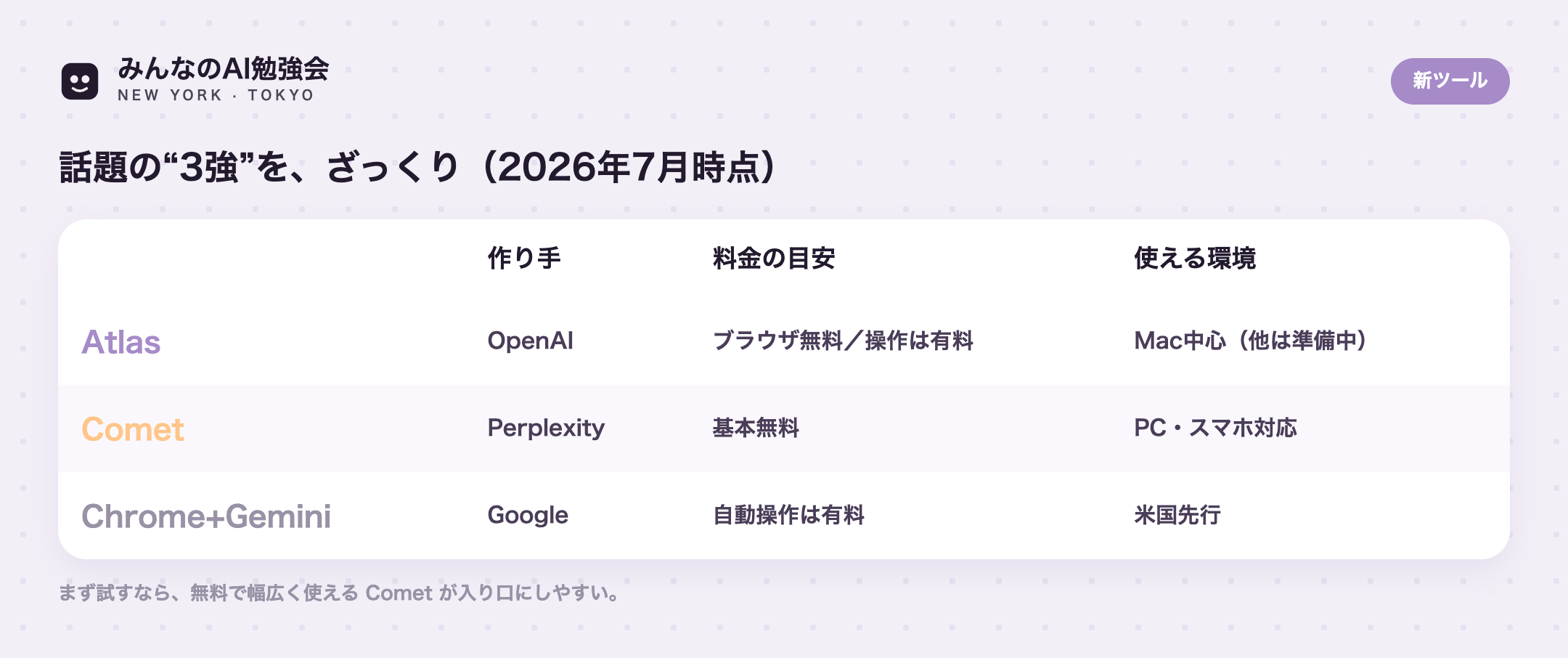This screenshot has height=658, width=1568.
Task: Select the Atlas row name
Action: 121,341
